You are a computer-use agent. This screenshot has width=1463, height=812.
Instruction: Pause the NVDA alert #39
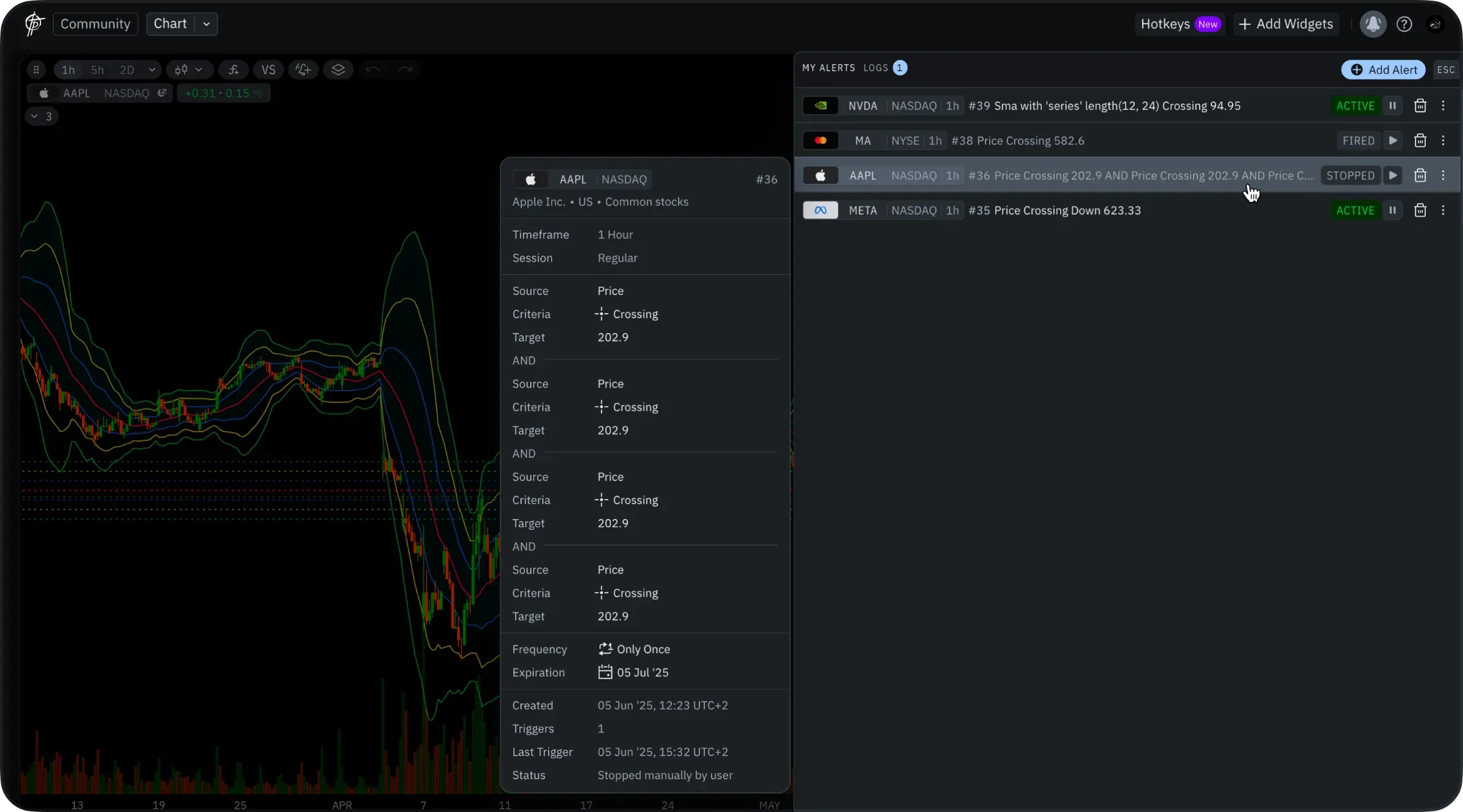(x=1392, y=105)
